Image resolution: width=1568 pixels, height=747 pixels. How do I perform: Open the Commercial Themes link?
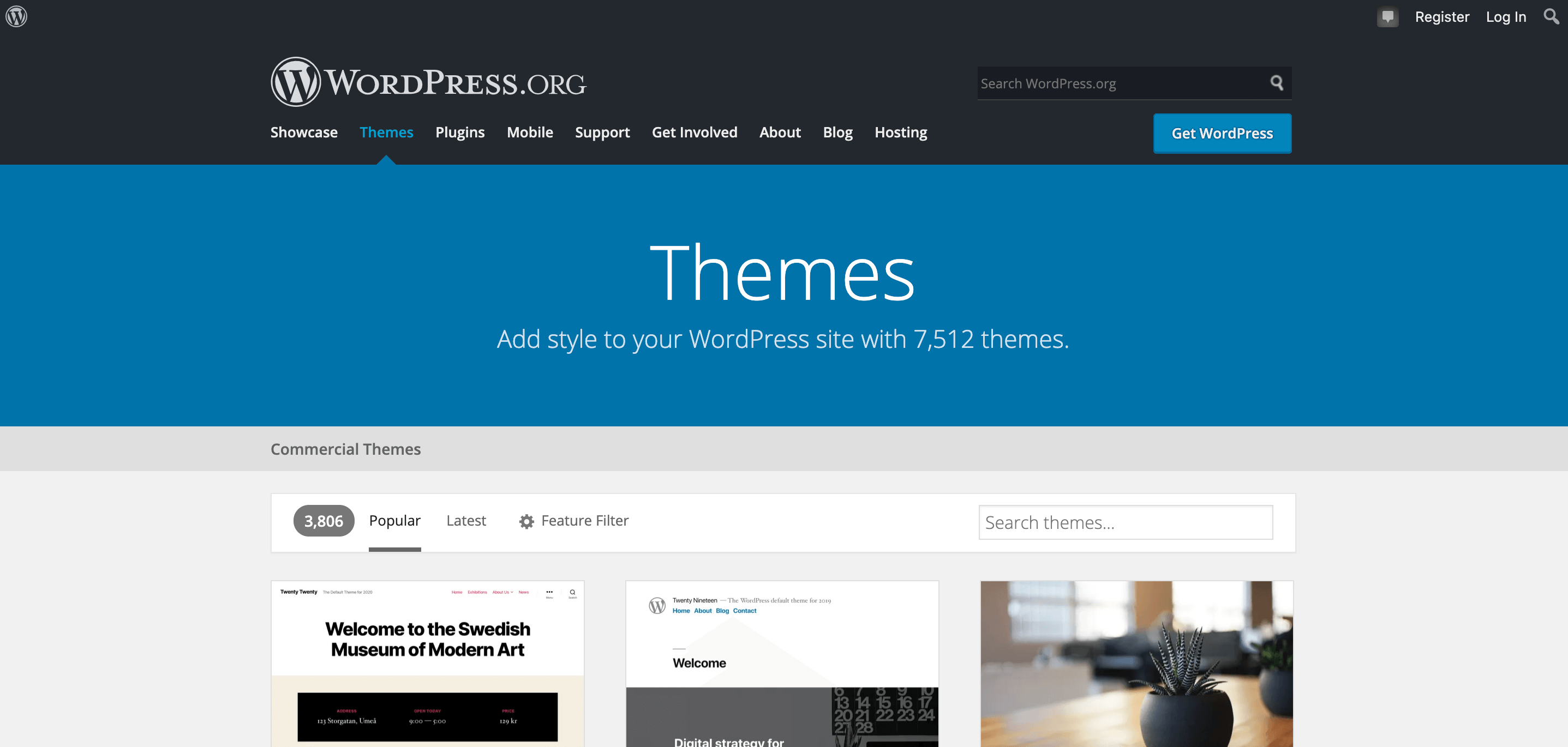coord(346,449)
